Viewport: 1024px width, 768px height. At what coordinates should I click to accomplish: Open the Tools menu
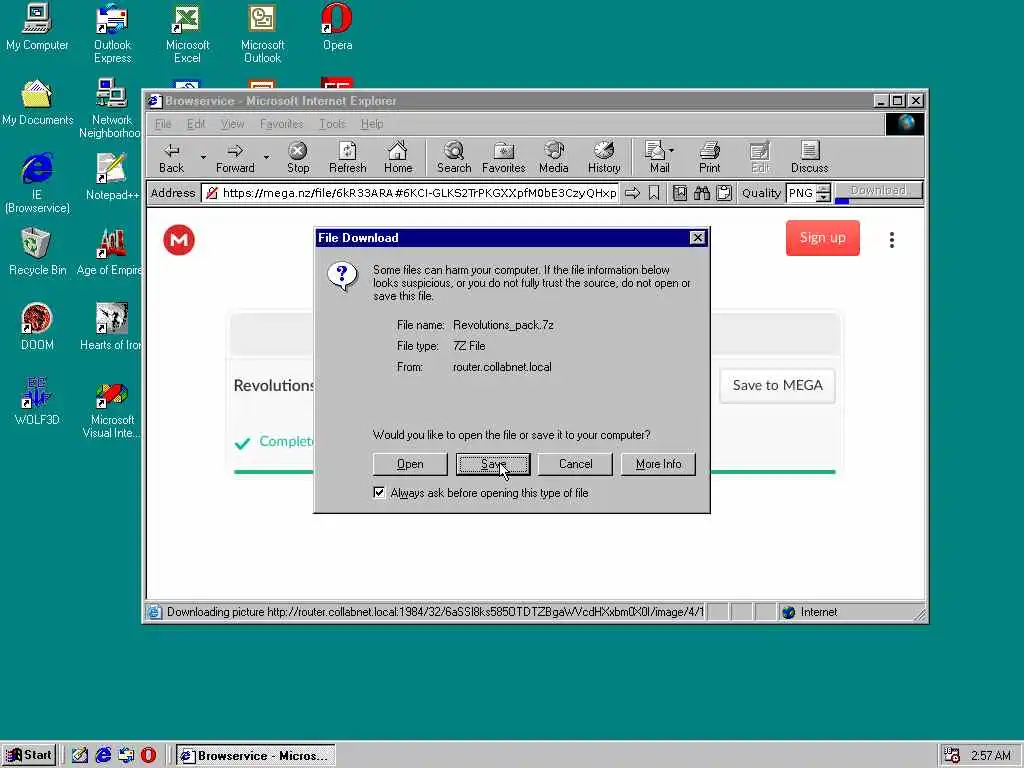click(332, 124)
